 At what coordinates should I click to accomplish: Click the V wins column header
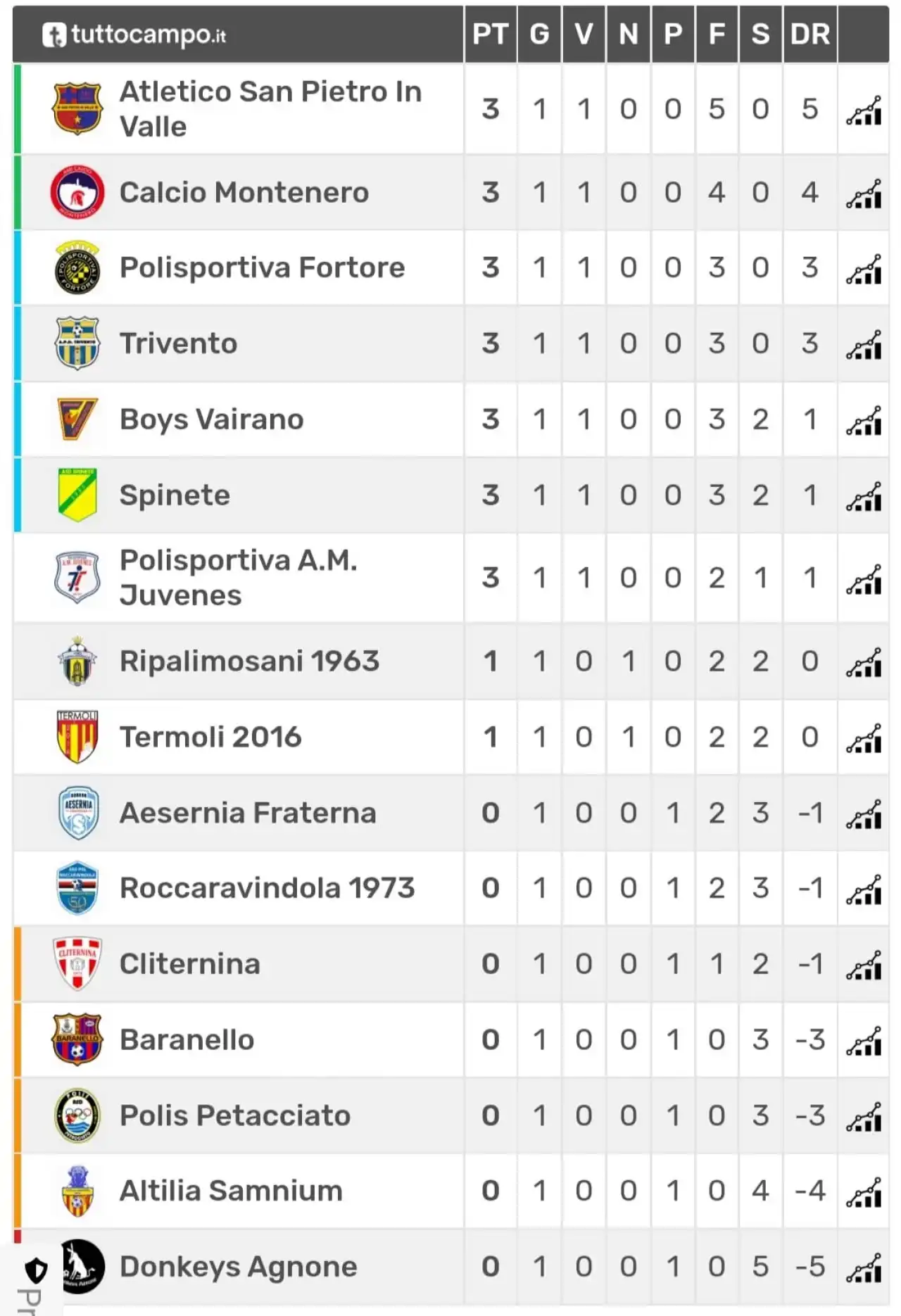pyautogui.click(x=584, y=34)
